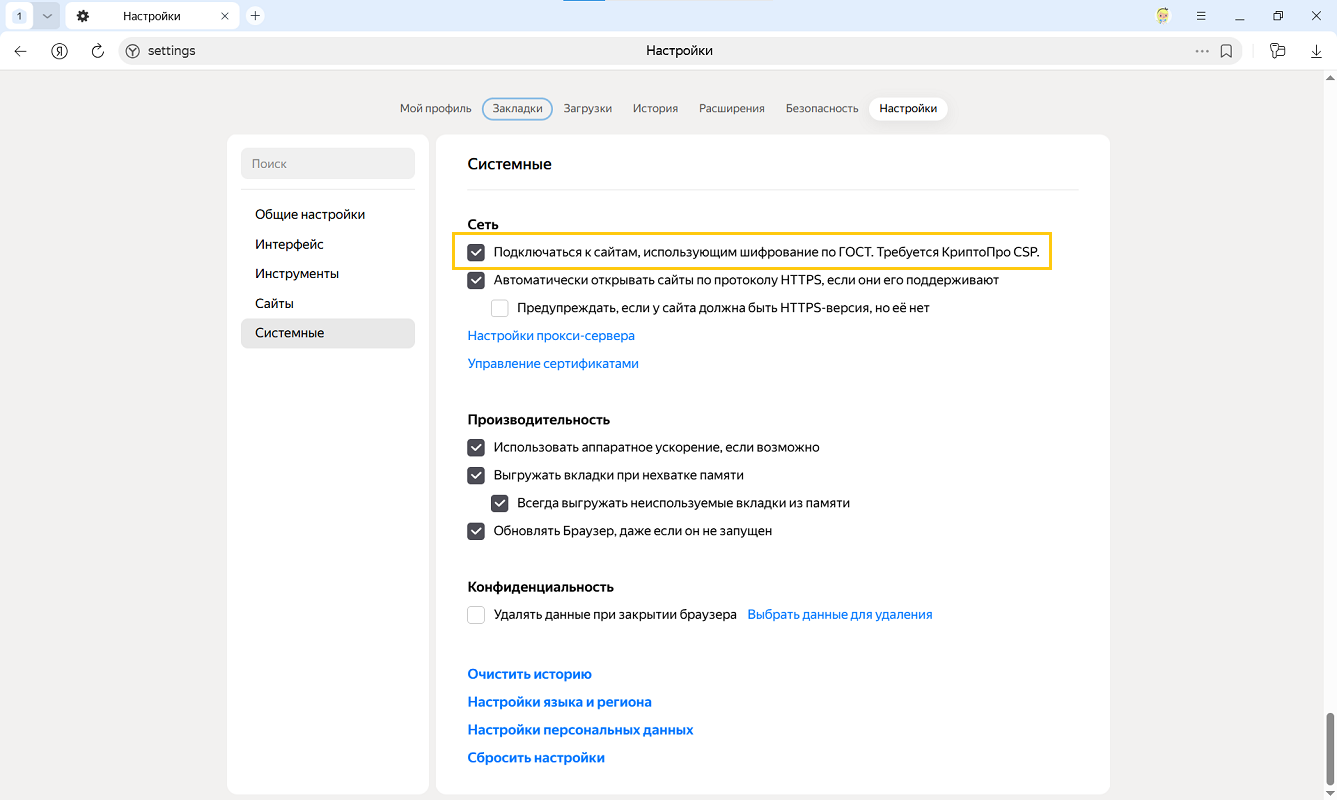
Task: Click the Поиск settings search field
Action: pos(328,164)
